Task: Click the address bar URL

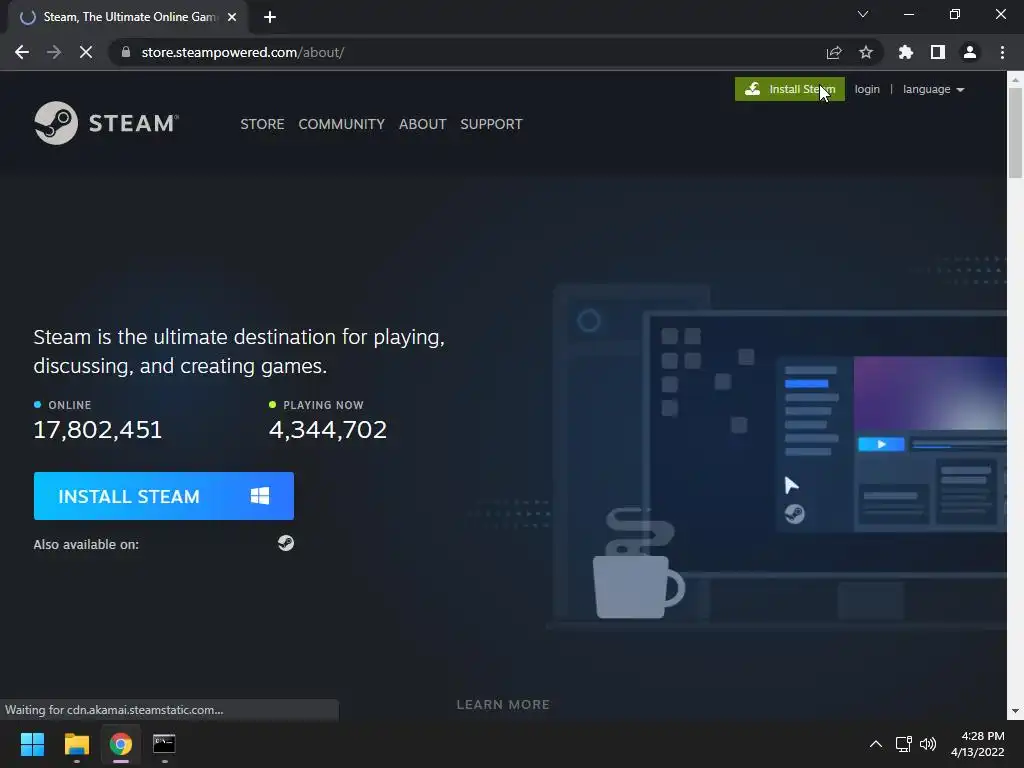Action: point(243,52)
